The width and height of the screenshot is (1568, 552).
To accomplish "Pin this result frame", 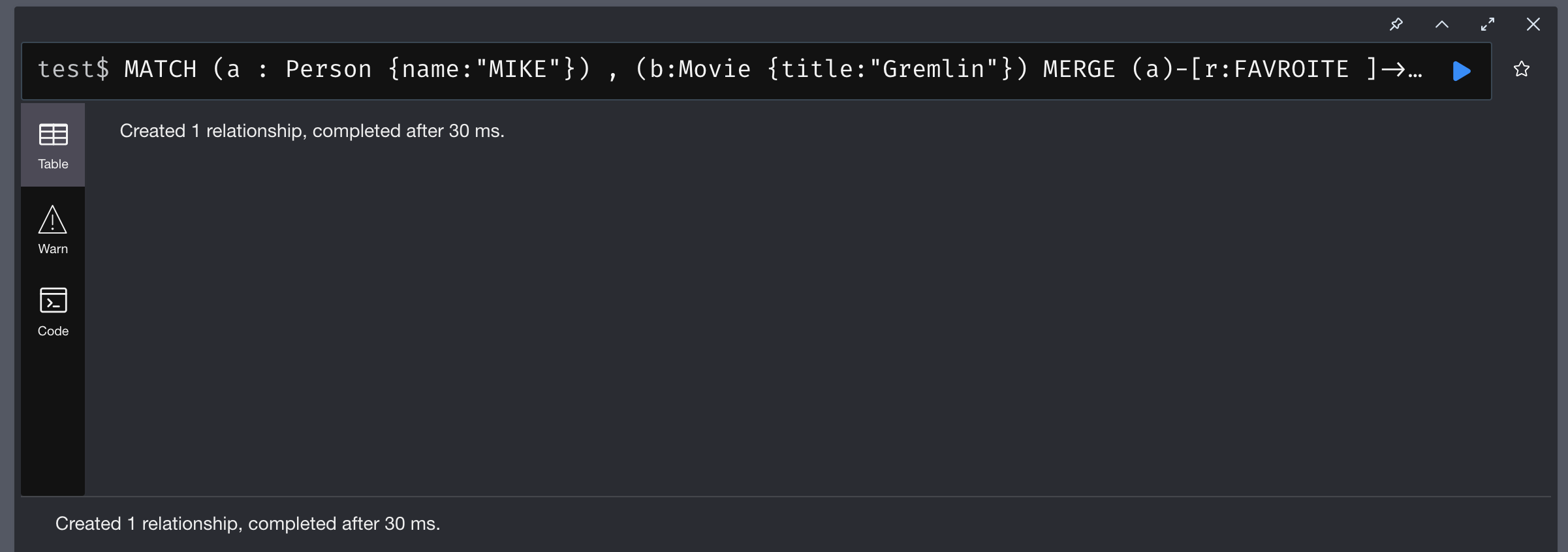I will click(1396, 25).
